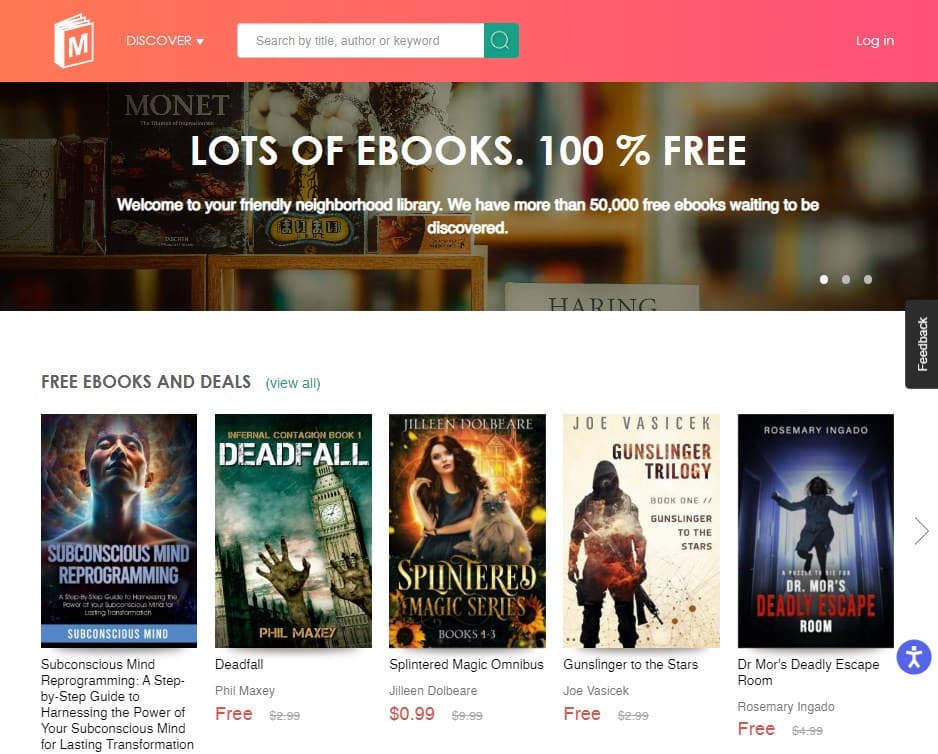938x754 pixels.
Task: Click the green search magnifier button
Action: pos(501,41)
